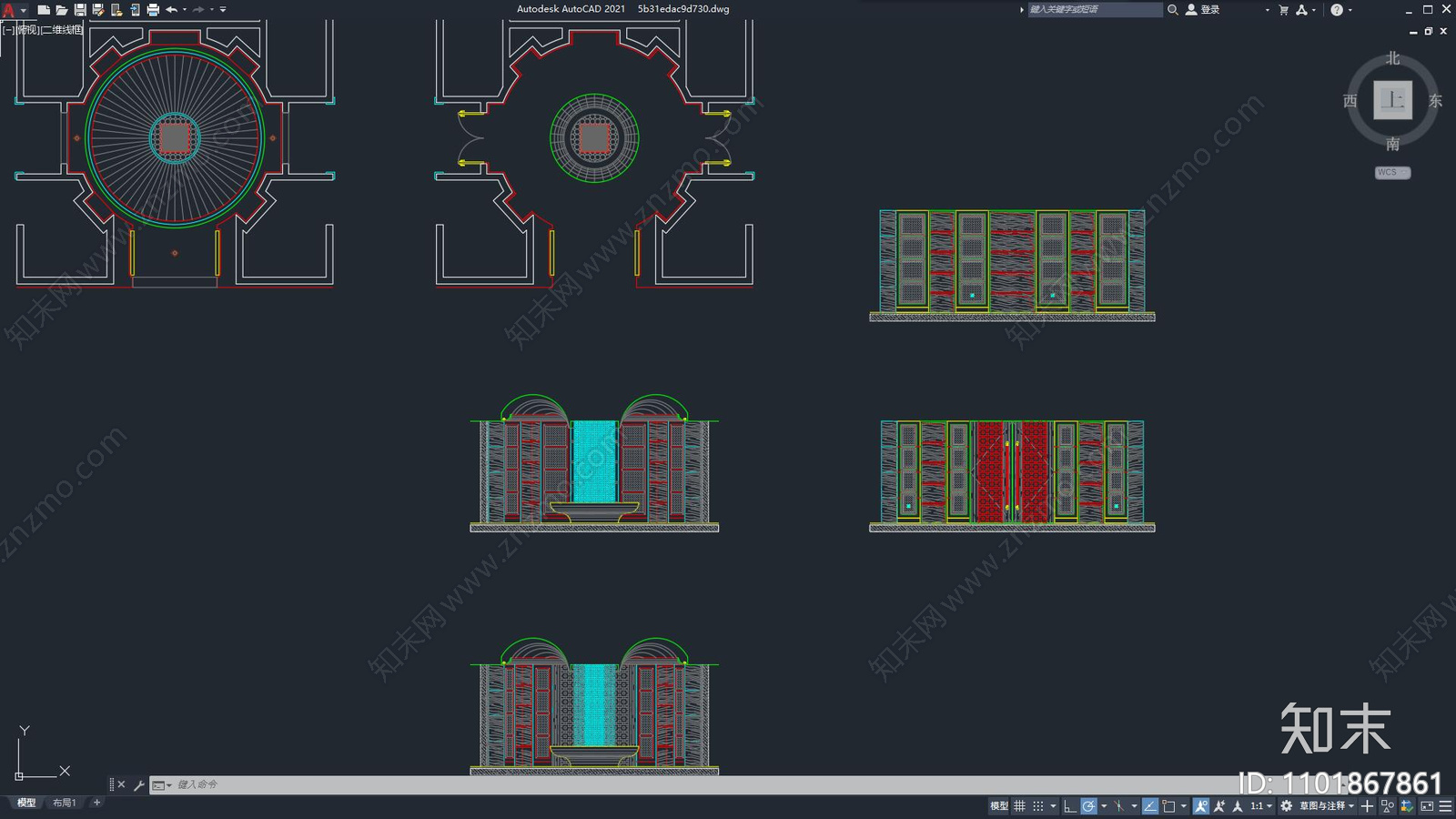Expand the snap mode settings arrow

point(1053,806)
